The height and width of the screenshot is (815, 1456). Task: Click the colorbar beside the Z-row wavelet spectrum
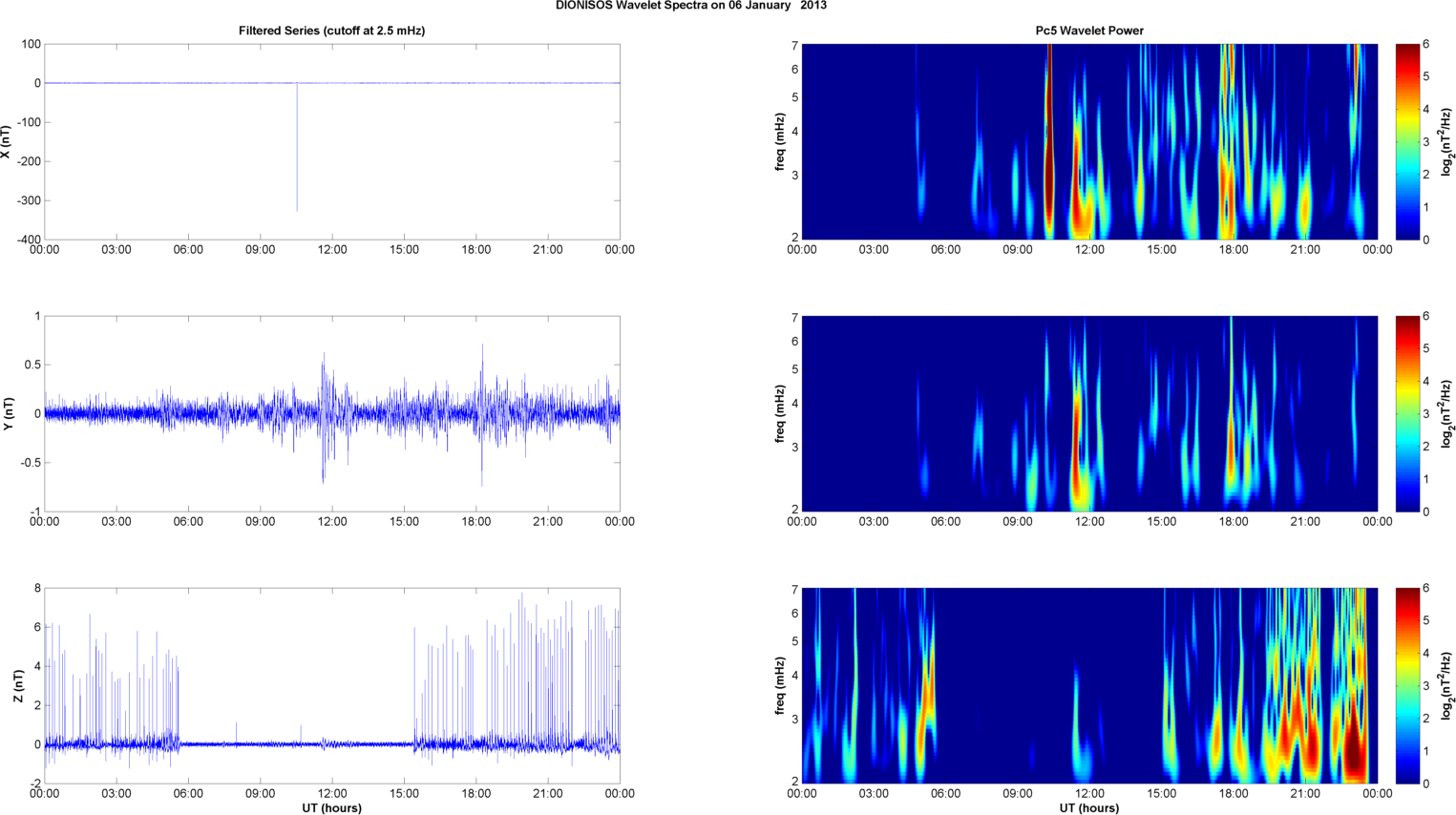(x=1405, y=686)
